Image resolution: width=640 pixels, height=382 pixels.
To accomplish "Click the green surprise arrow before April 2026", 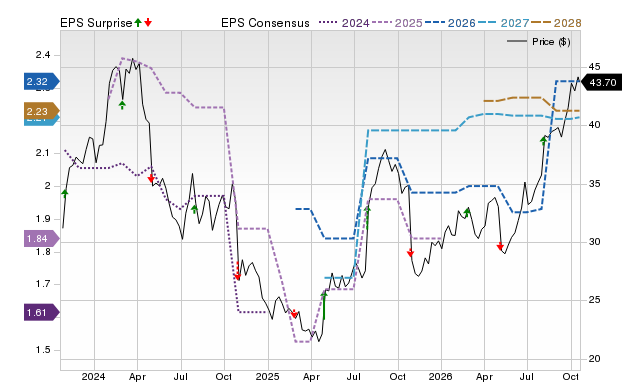I will pyautogui.click(x=467, y=212).
